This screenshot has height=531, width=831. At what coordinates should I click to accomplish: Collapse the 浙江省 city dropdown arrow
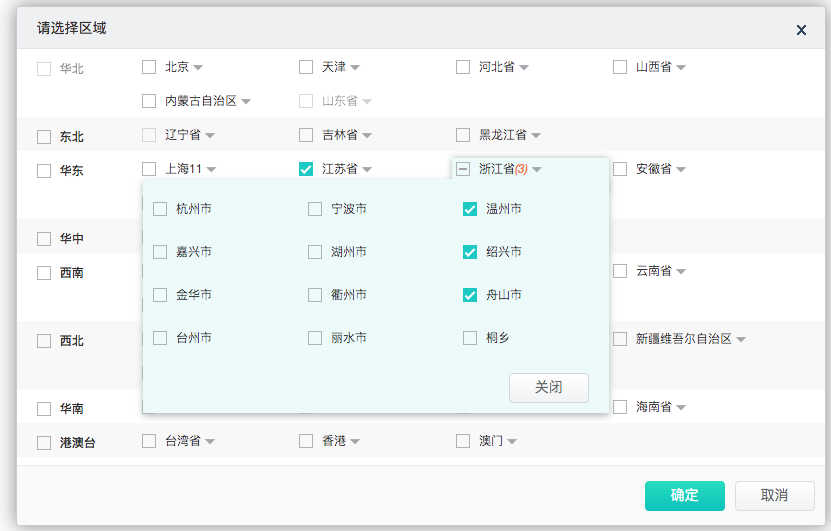(537, 170)
